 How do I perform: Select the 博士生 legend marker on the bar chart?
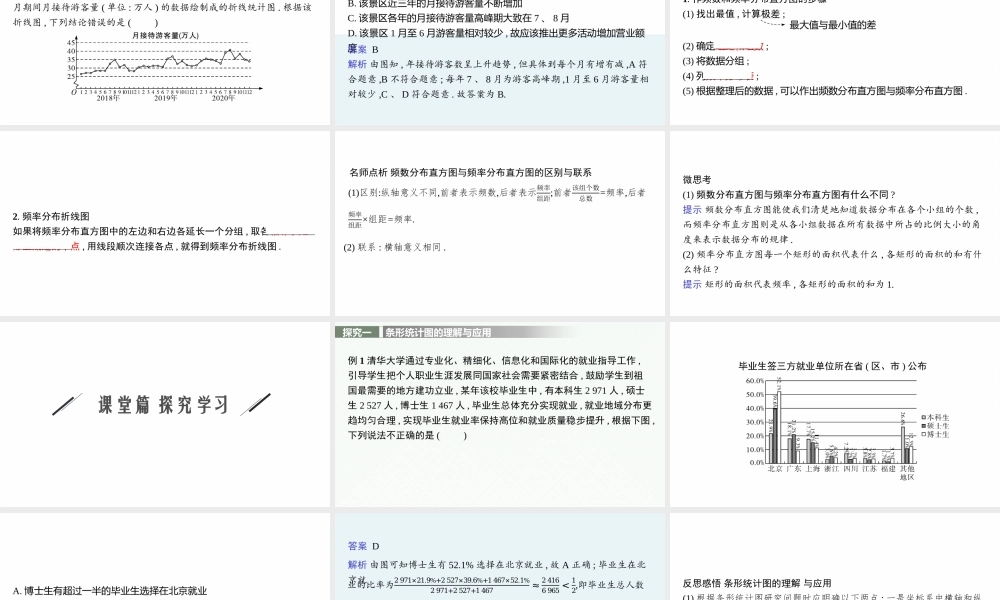[x=923, y=433]
